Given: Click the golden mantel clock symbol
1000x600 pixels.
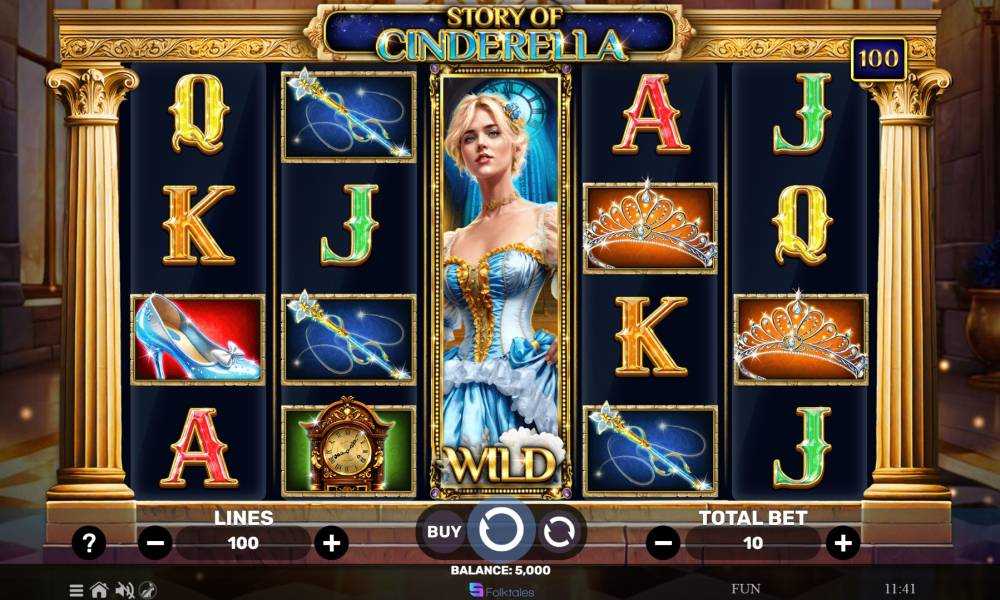Looking at the screenshot, I should click(x=348, y=451).
